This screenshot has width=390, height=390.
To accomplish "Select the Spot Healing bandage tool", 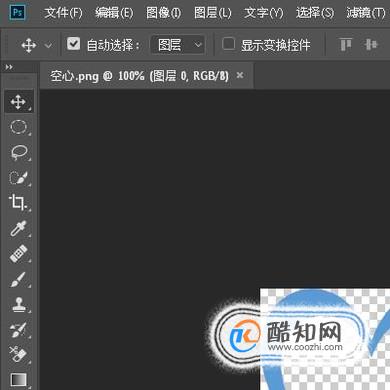I will tap(18, 254).
